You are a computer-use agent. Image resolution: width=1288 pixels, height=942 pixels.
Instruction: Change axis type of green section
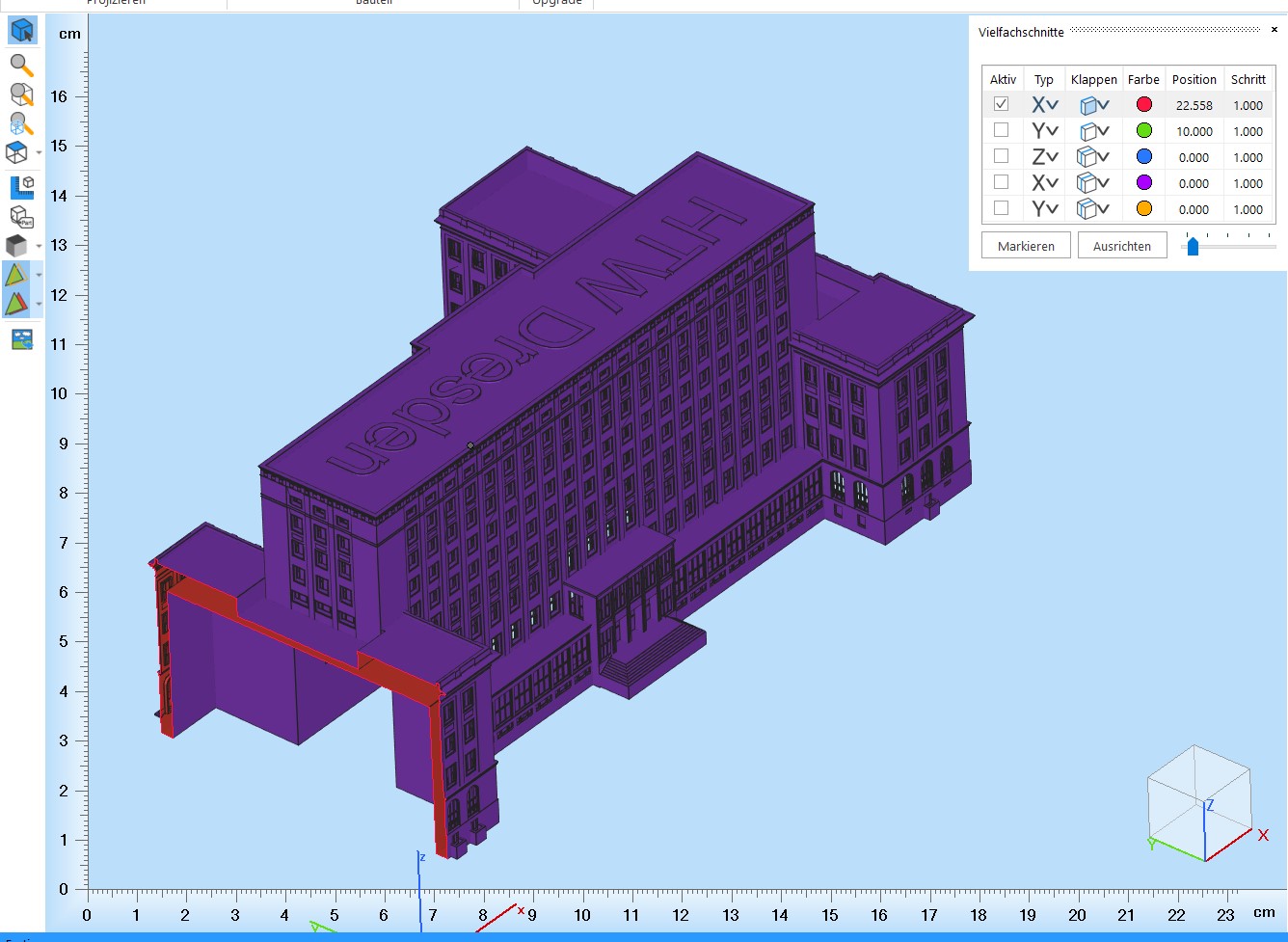pos(1045,131)
